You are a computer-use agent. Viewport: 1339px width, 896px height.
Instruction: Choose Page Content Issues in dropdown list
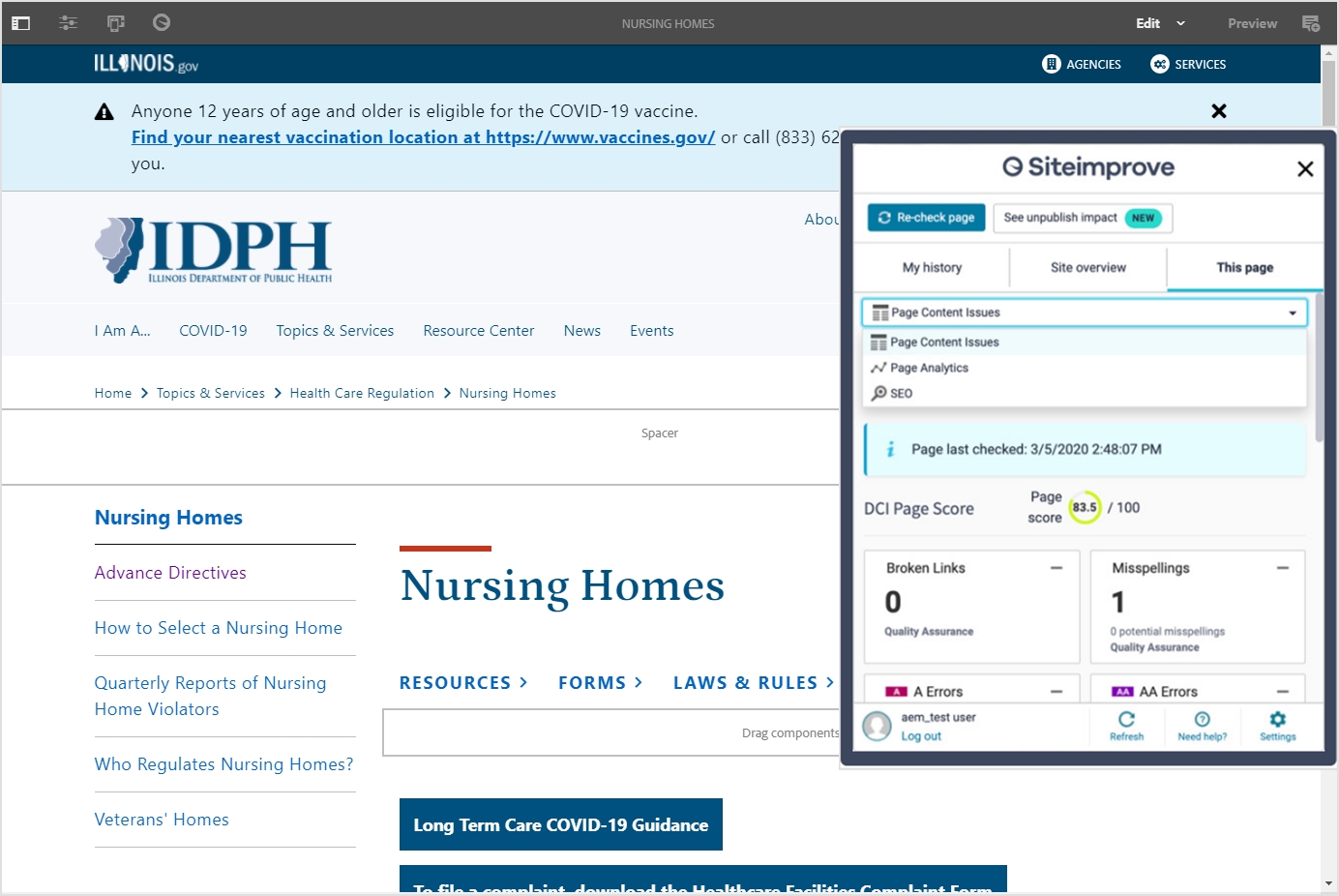click(1085, 343)
